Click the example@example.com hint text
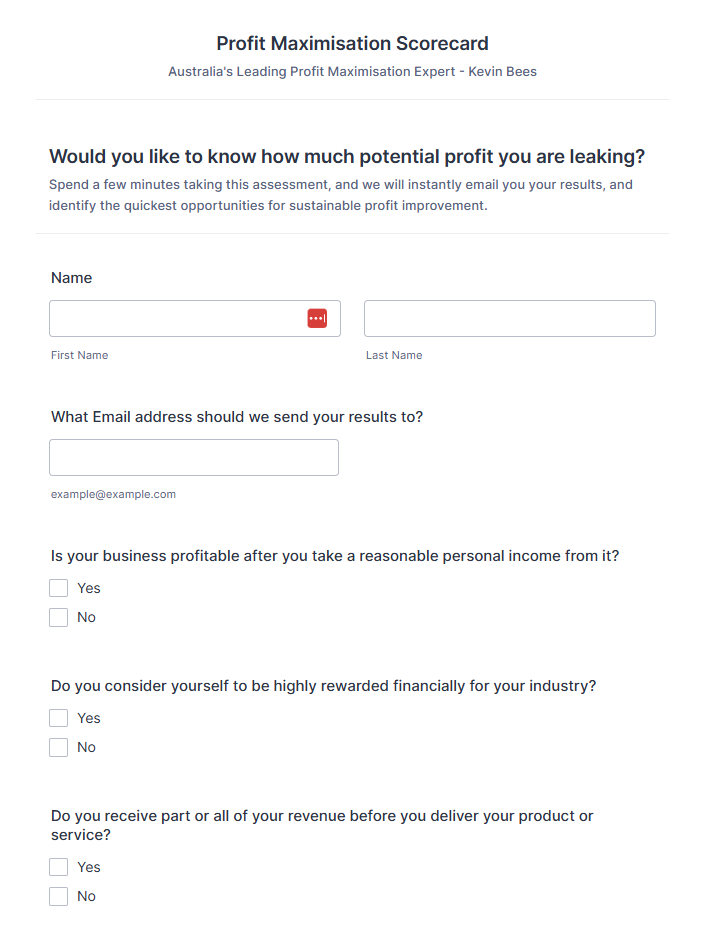Screen dimensions: 703x939 [x=113, y=494]
